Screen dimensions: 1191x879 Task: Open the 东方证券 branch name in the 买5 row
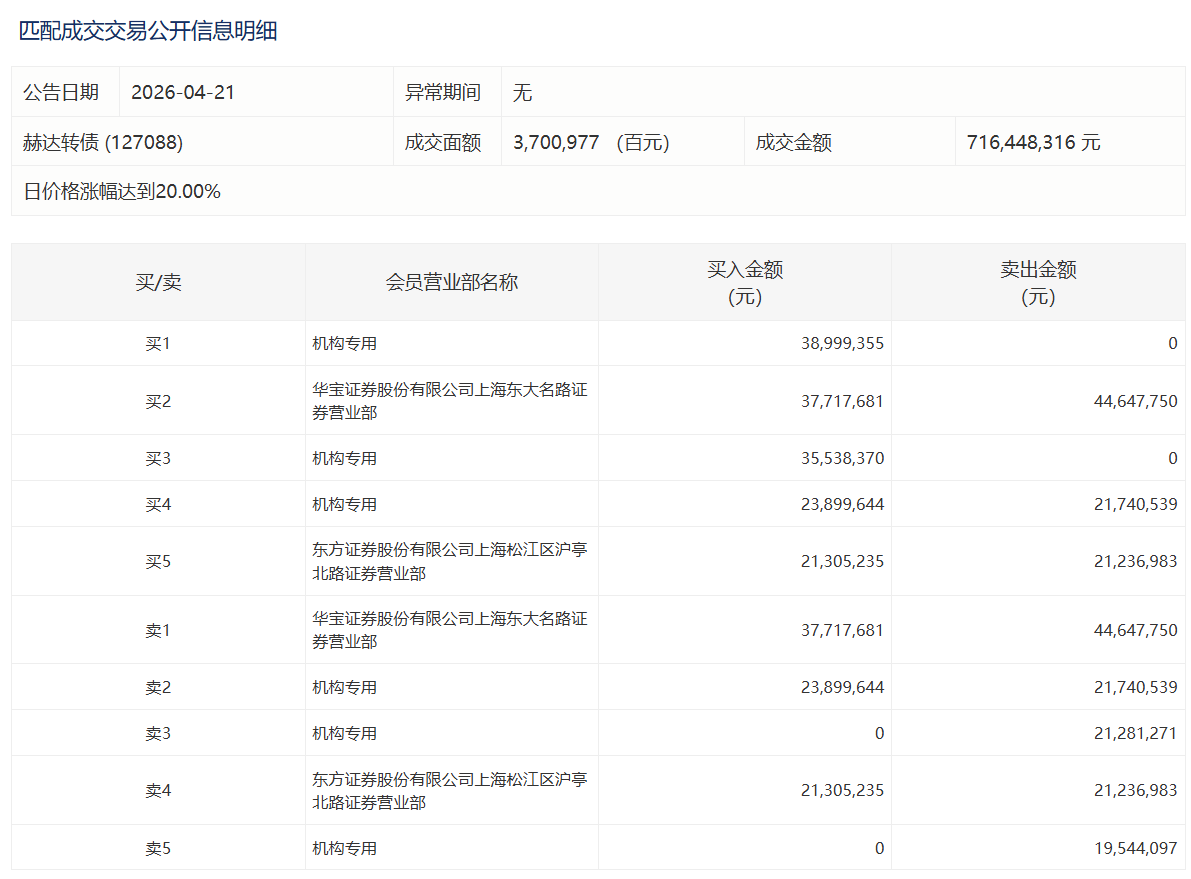pyautogui.click(x=449, y=561)
